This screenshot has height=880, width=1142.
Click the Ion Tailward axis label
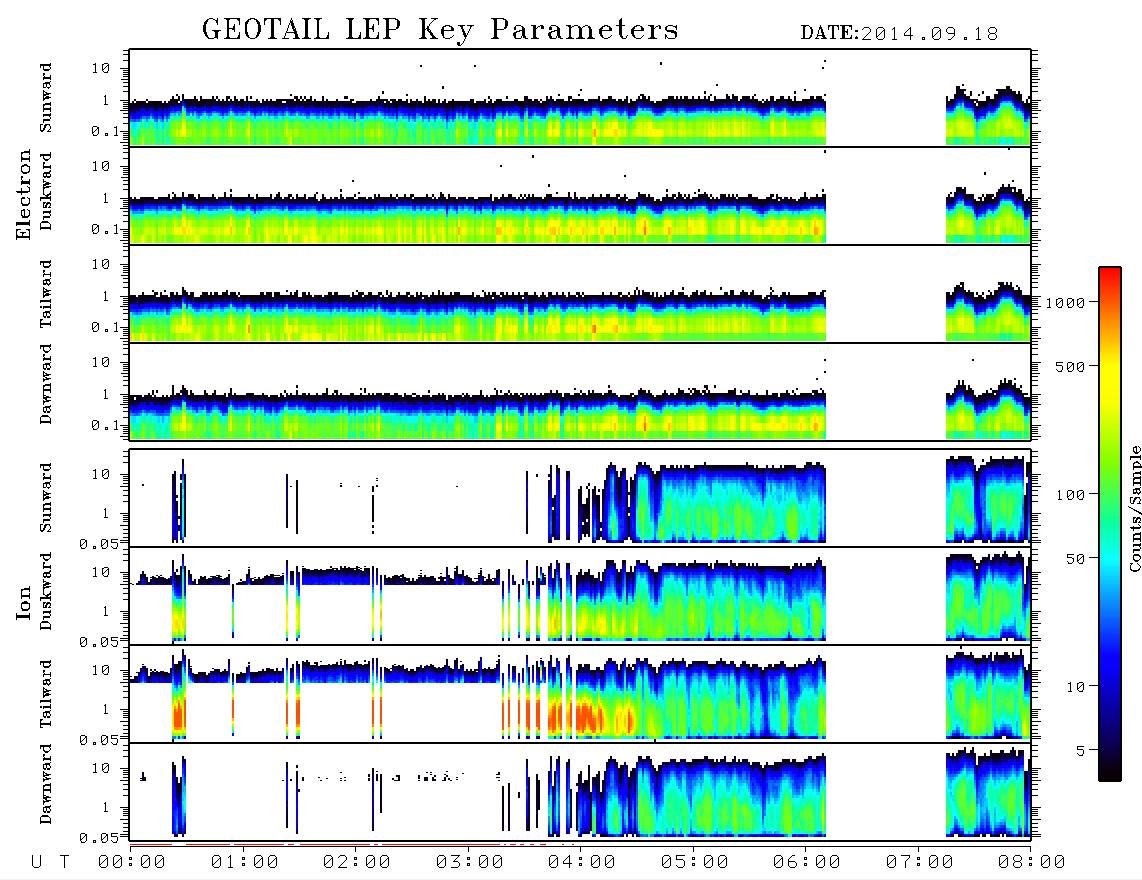click(46, 694)
